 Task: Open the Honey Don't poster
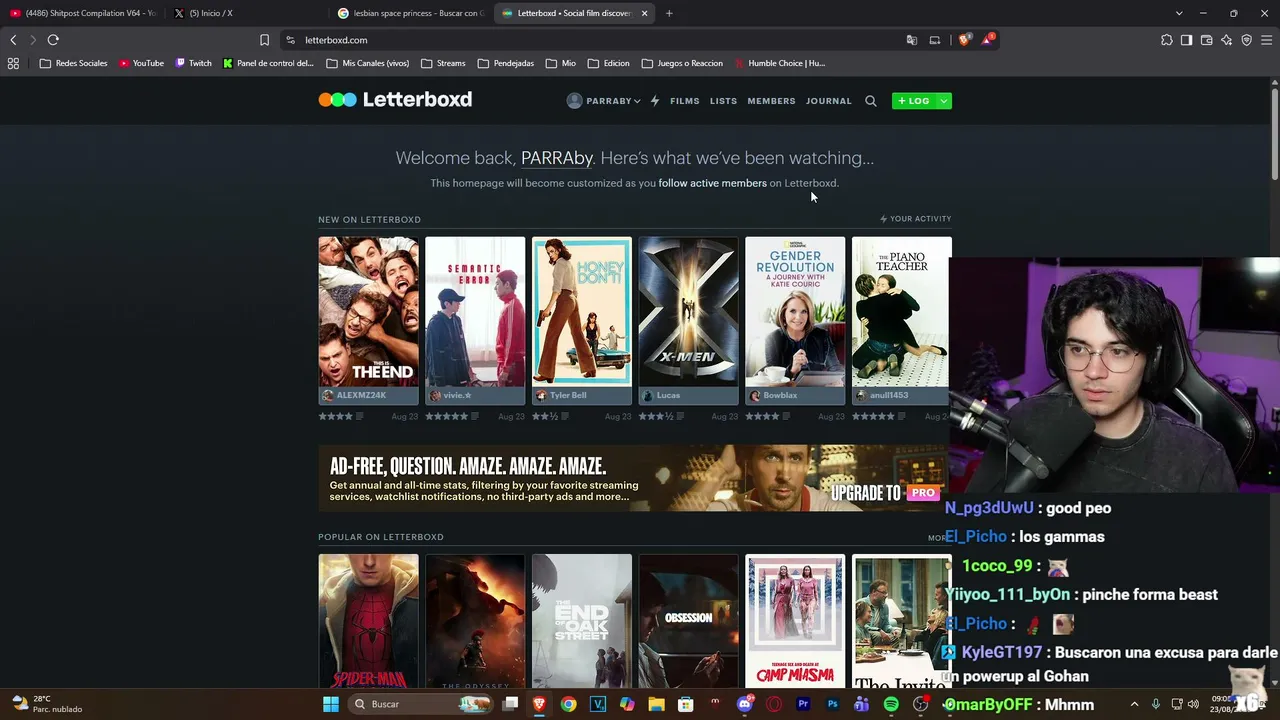point(582,311)
